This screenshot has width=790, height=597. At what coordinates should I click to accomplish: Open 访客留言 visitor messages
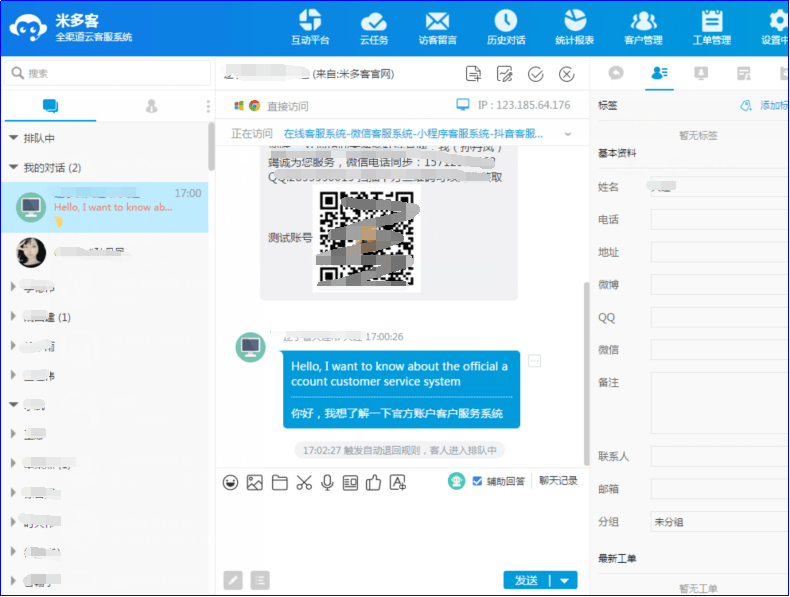pyautogui.click(x=437, y=28)
